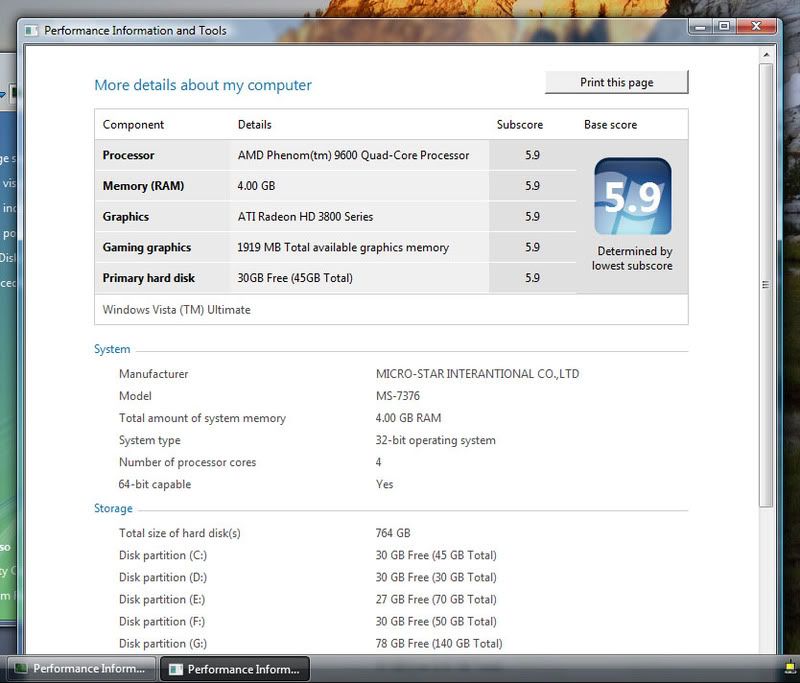
Task: Select the active Performance Inform... taskbar item
Action: (x=237, y=669)
